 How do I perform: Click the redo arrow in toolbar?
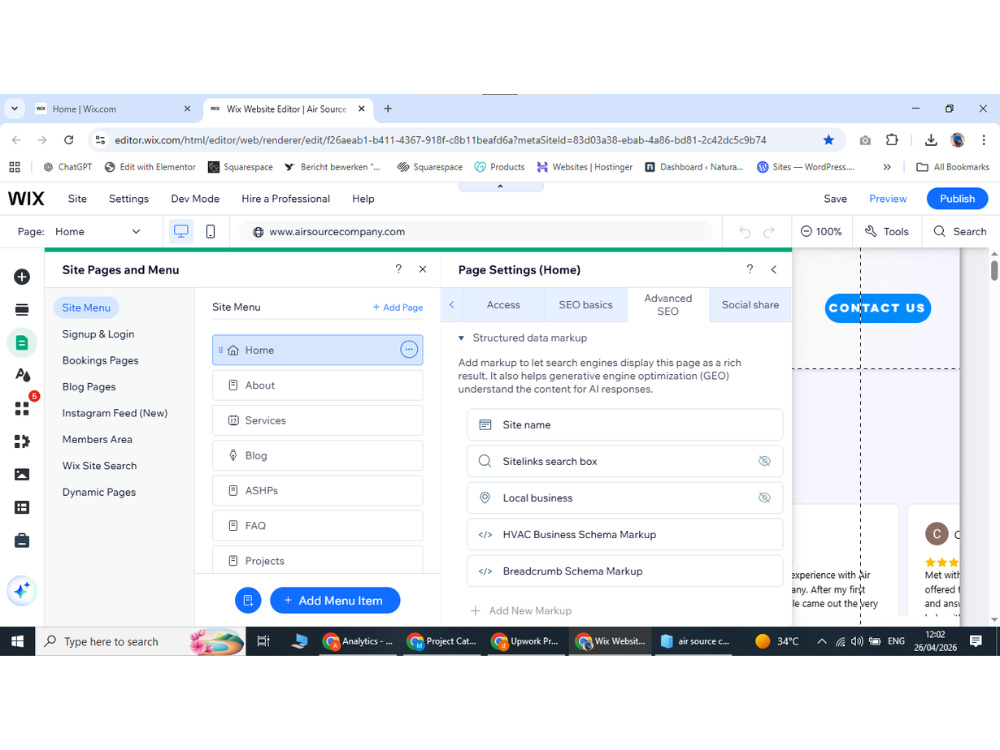point(769,232)
